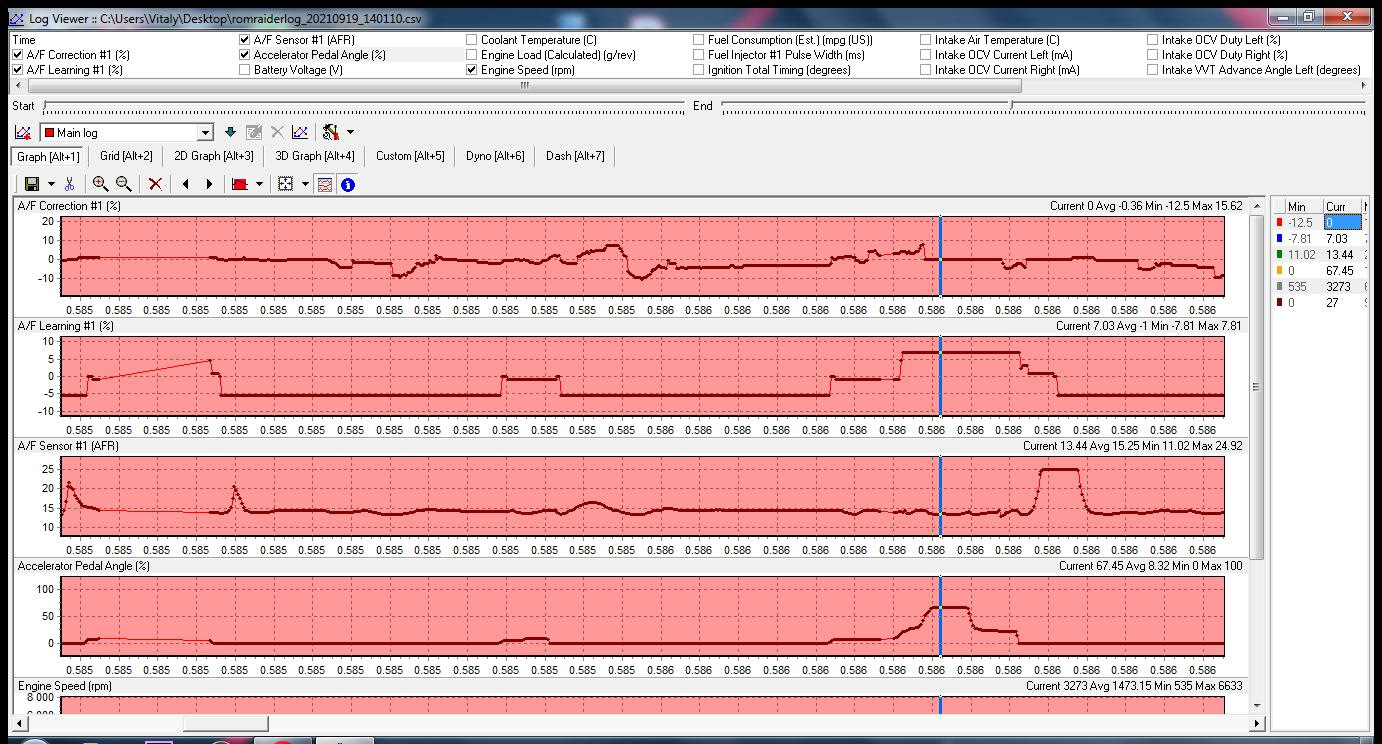
Task: Click the Curr value 3273 cell
Action: tap(1343, 287)
